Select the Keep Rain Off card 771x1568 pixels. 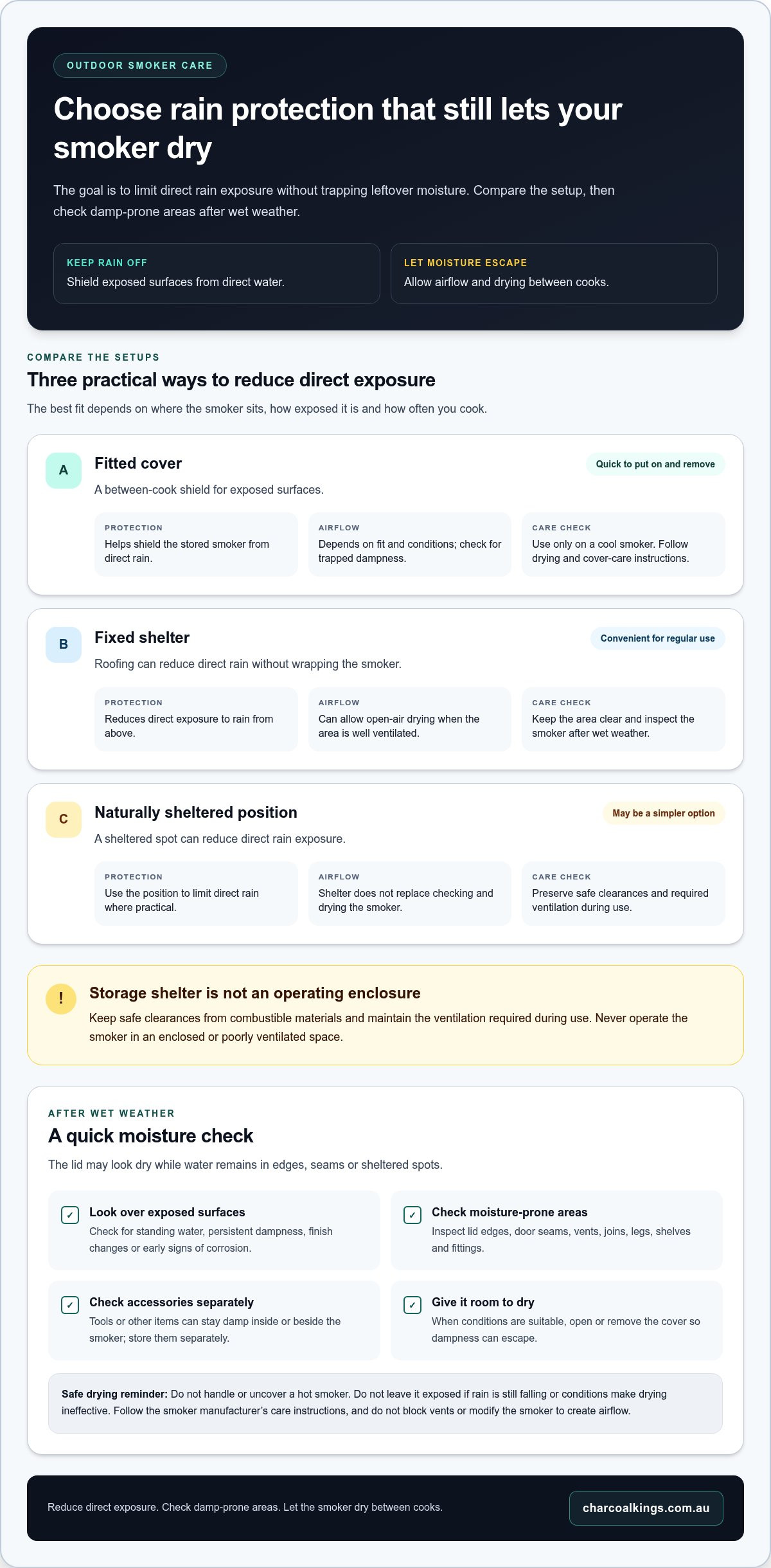coord(217,273)
